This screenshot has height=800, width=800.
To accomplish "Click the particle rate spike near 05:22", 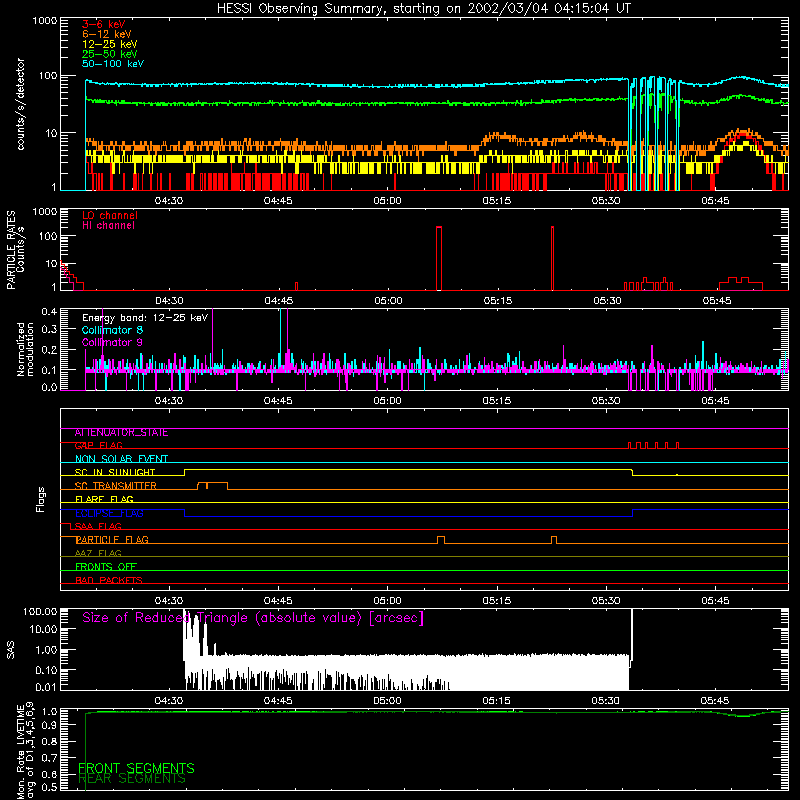I will [x=552, y=258].
